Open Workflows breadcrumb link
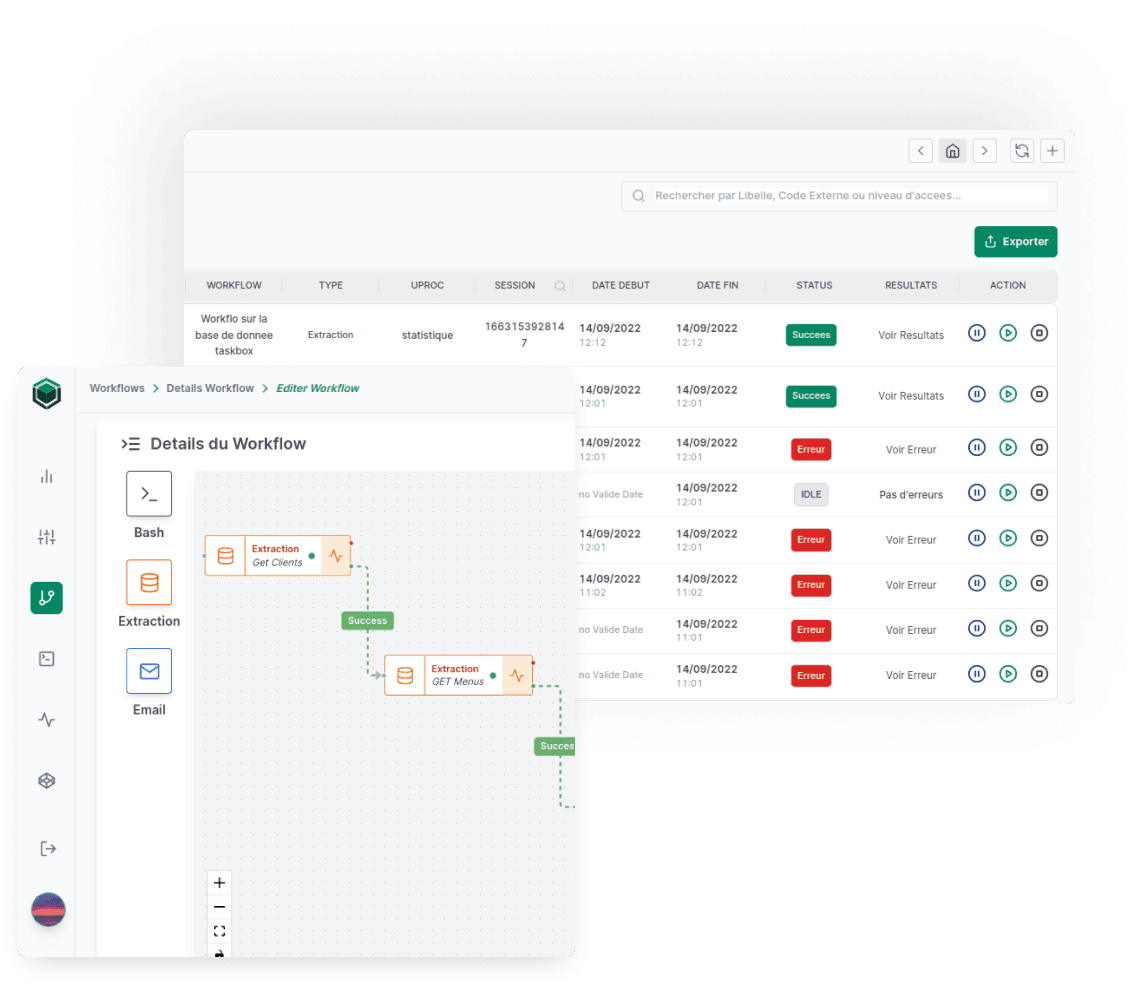The image size is (1145, 985). click(117, 388)
